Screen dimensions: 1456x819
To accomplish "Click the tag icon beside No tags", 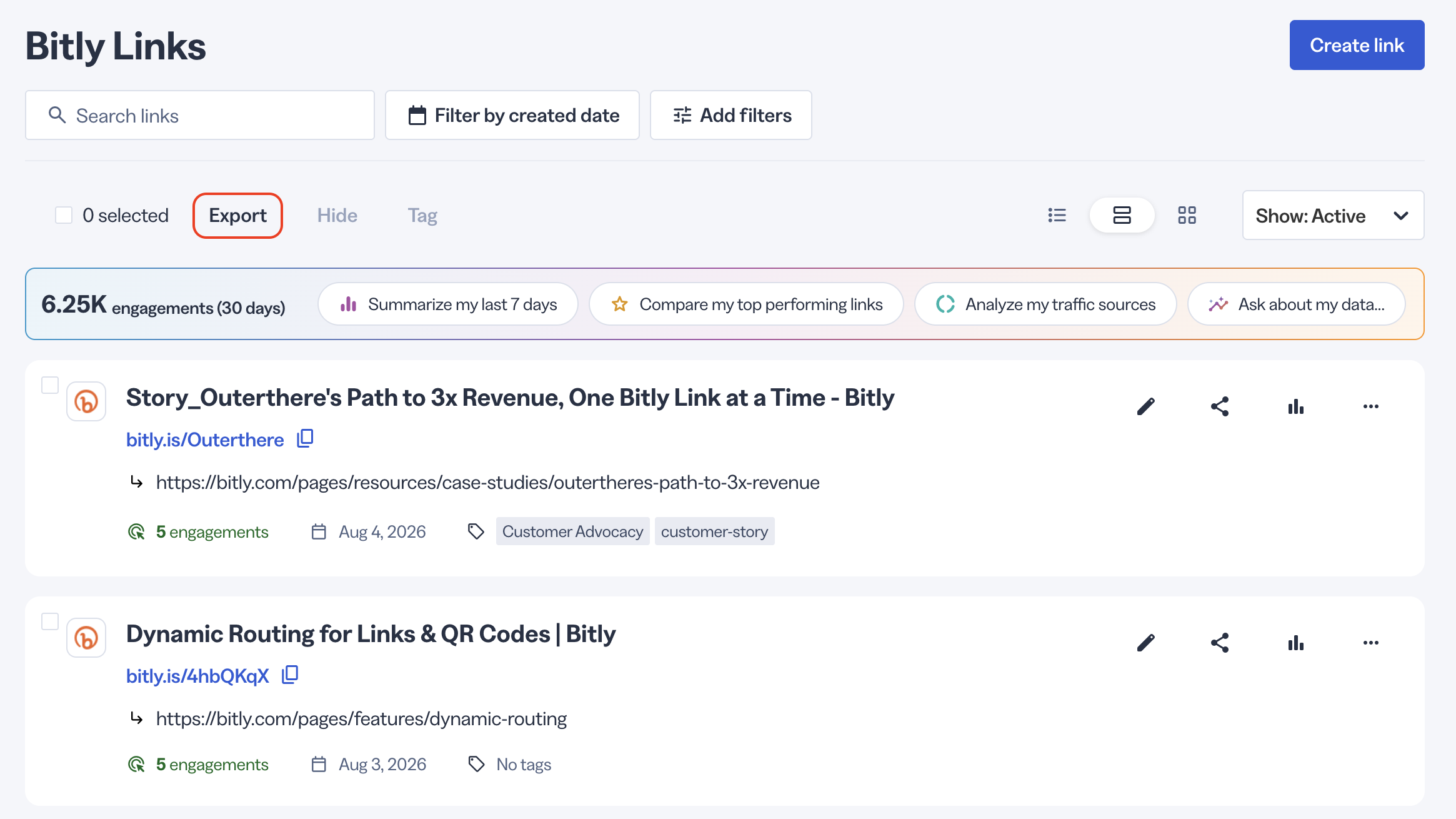I will coord(476,764).
